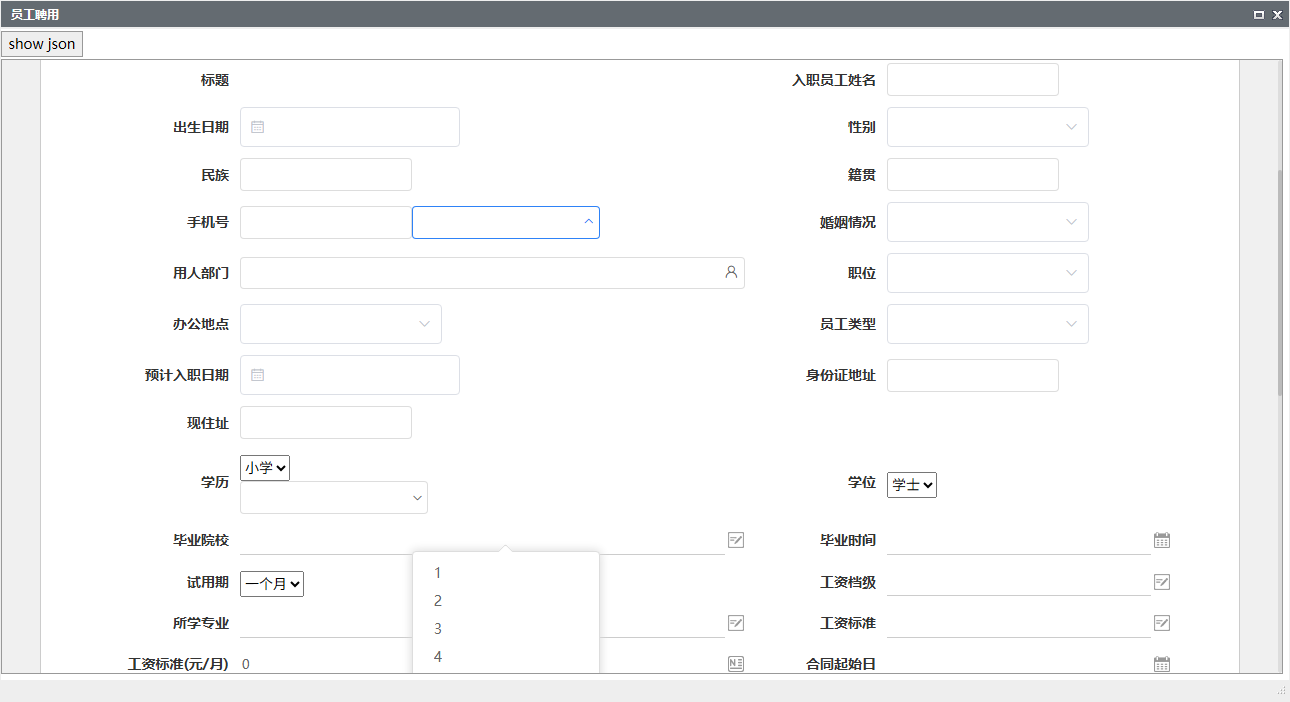Choose option 3 from the dropdown list
Screen dimensions: 1290x702
click(x=438, y=629)
